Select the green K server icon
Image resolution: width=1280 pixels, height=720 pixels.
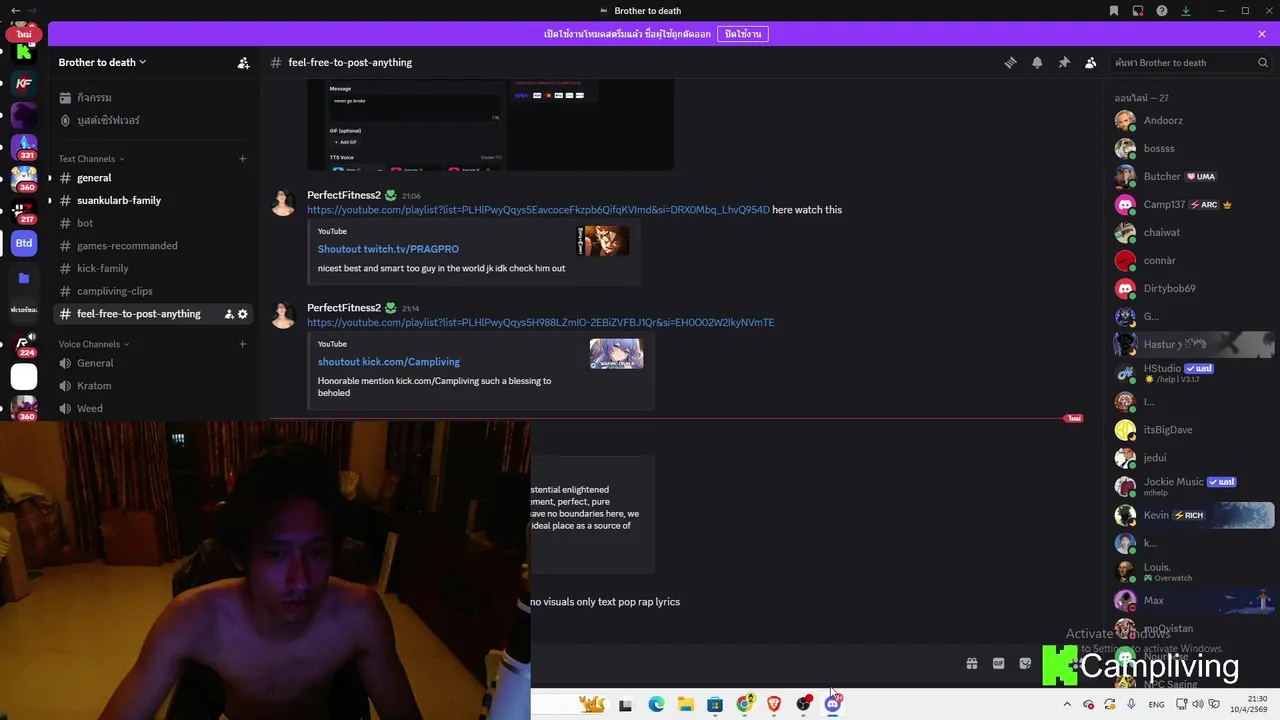[24, 51]
